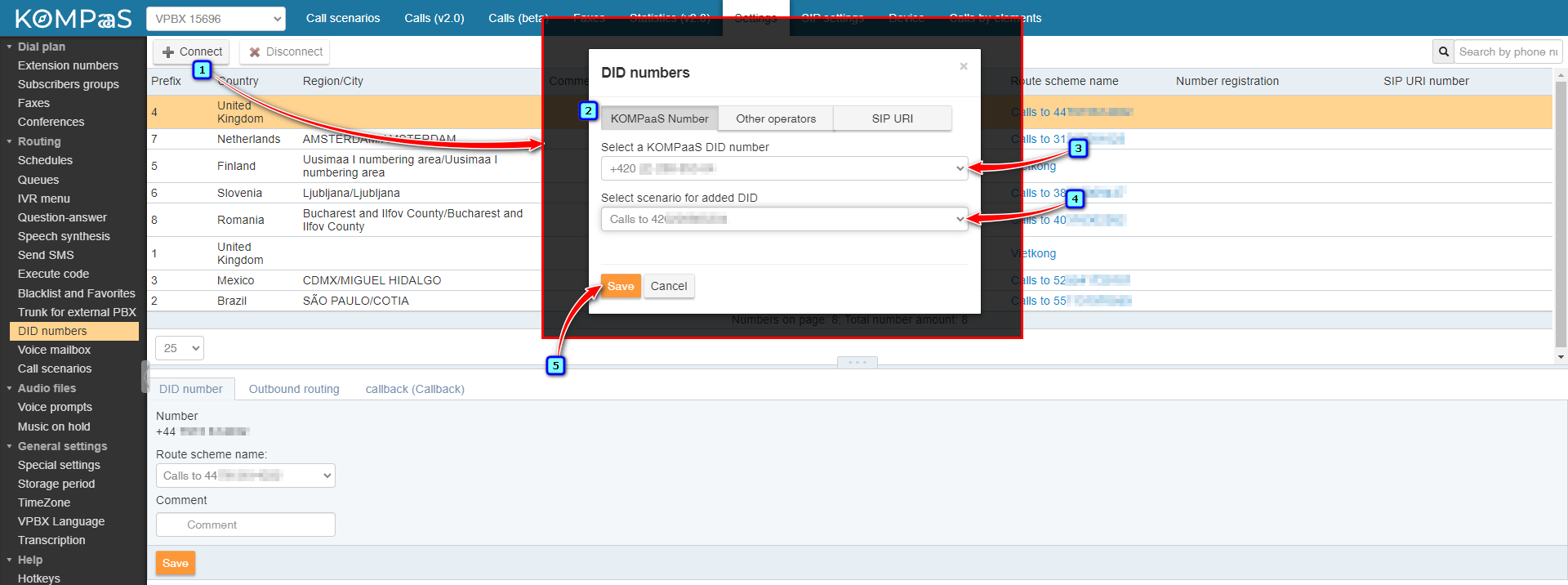Open IVR menu in sidebar
Image resolution: width=1568 pixels, height=585 pixels.
pyautogui.click(x=44, y=199)
